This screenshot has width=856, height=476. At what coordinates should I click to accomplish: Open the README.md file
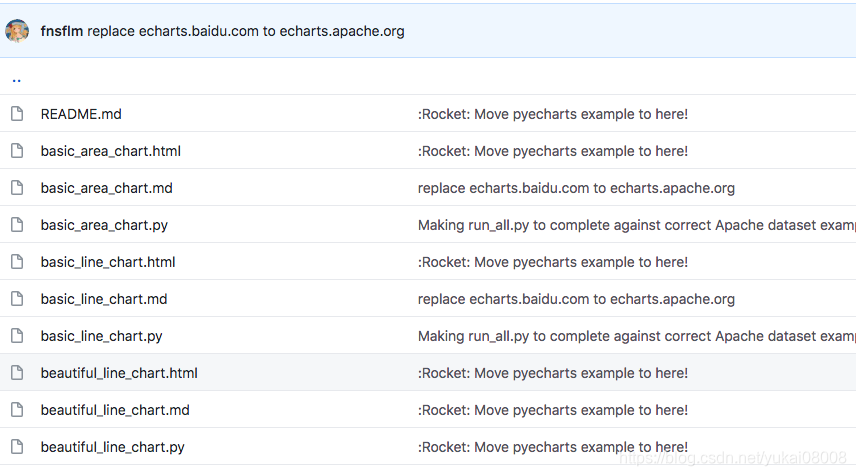[x=81, y=114]
